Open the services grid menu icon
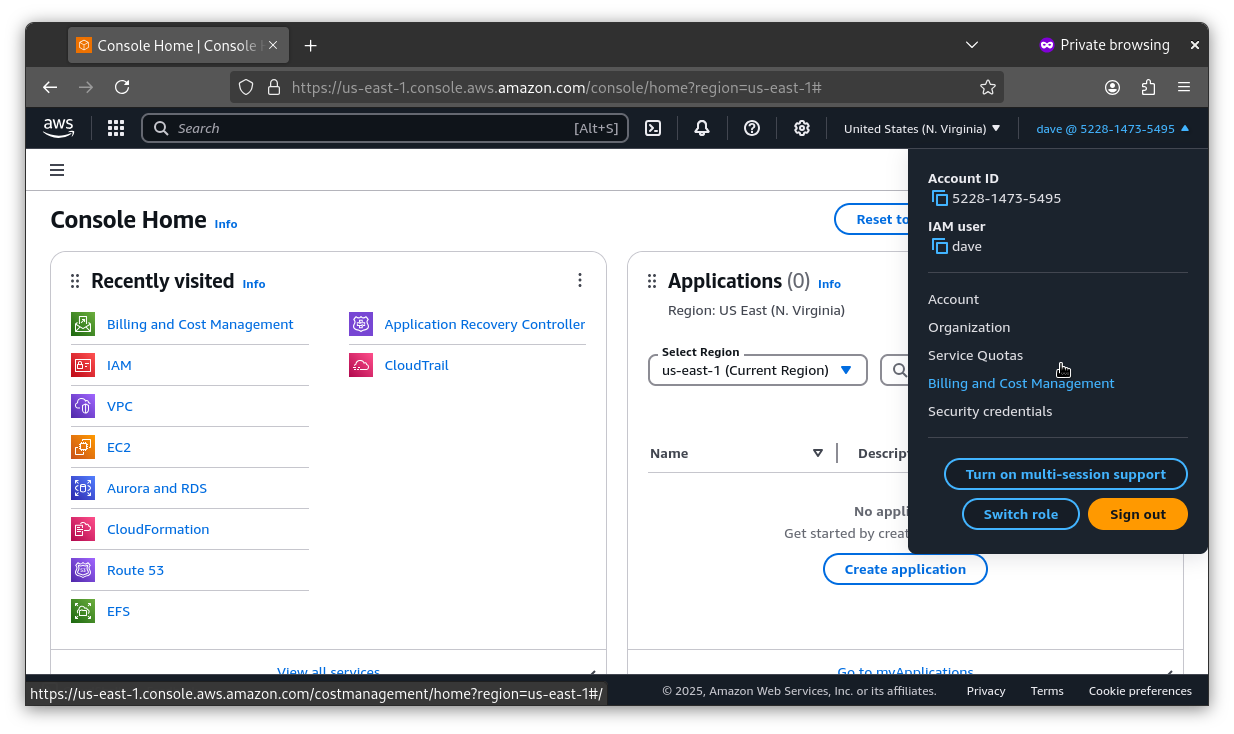Image resolution: width=1234 pixels, height=734 pixels. (x=116, y=128)
